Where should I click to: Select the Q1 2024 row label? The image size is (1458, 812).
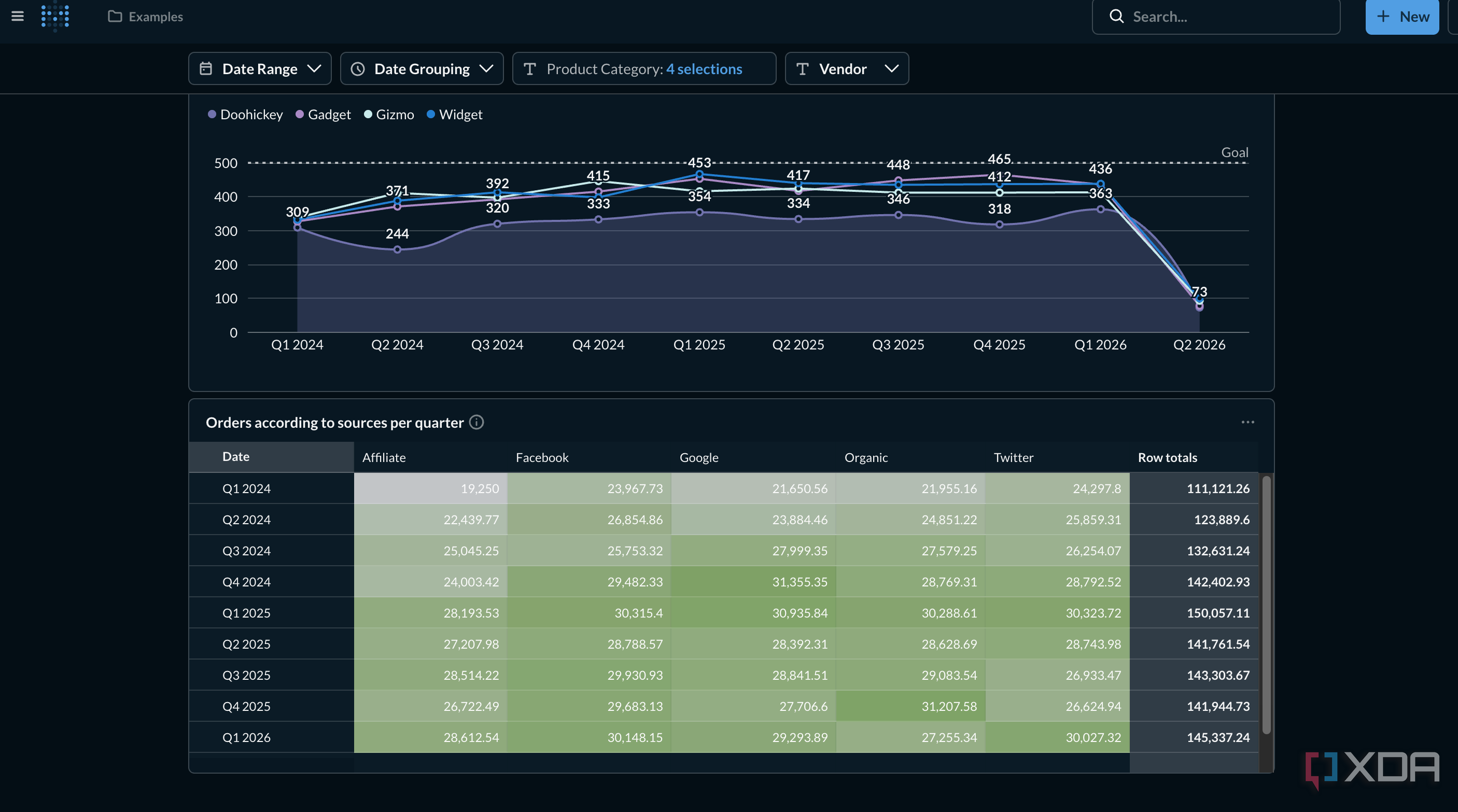(x=246, y=488)
